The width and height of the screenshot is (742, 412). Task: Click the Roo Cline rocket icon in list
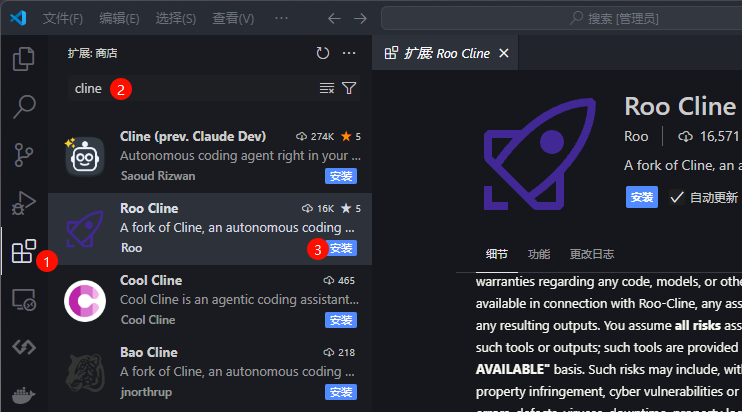coord(85,229)
